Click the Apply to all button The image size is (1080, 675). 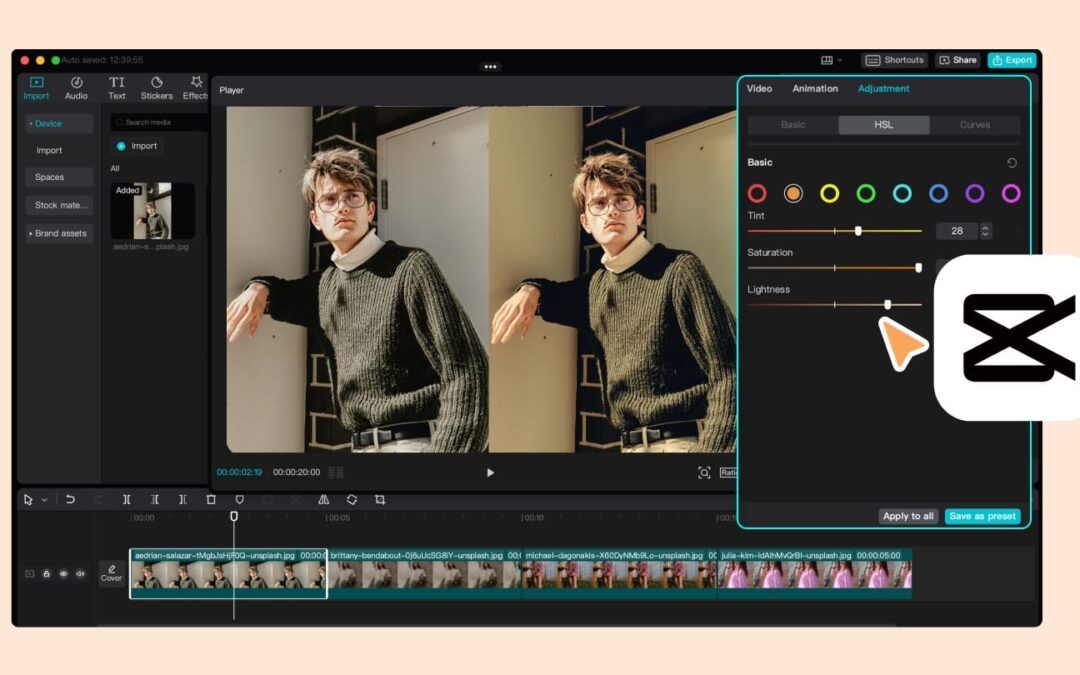point(908,516)
